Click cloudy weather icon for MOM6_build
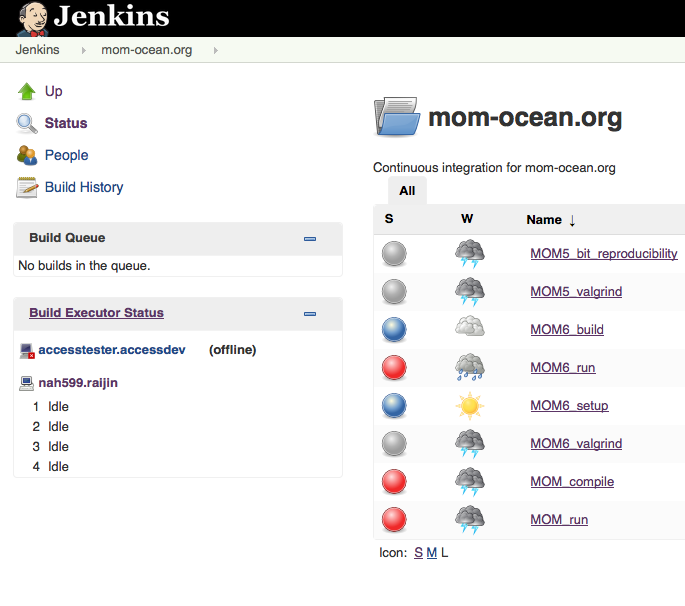Viewport: 685px width, 606px height. point(470,326)
